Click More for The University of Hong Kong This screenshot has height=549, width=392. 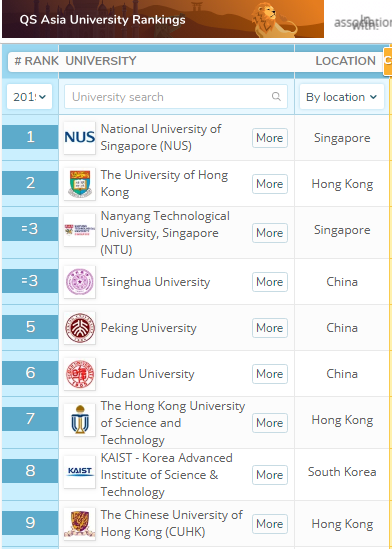tap(270, 184)
